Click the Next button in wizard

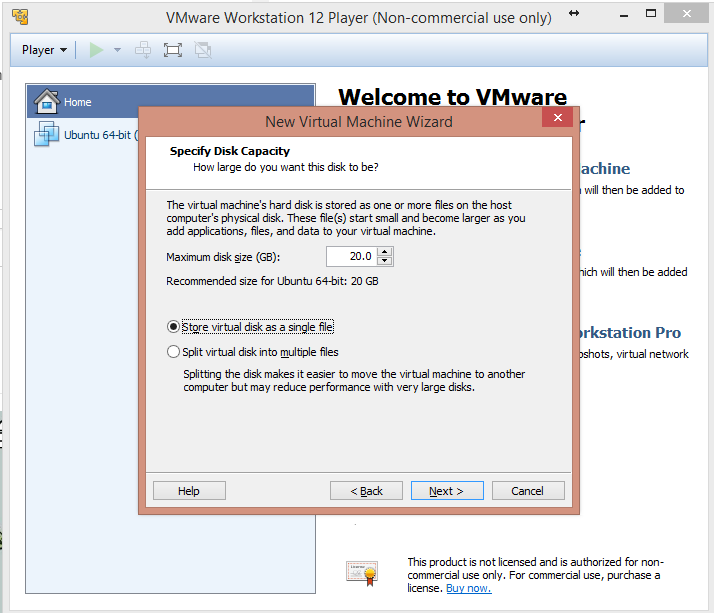point(447,491)
